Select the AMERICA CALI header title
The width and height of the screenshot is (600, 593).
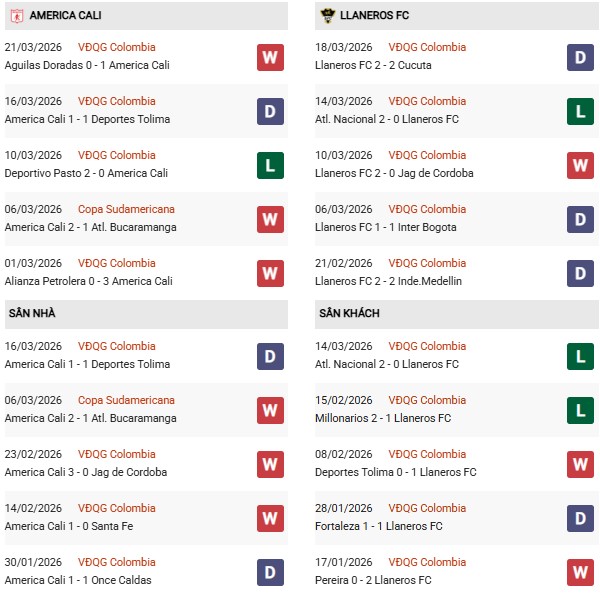pyautogui.click(x=65, y=16)
